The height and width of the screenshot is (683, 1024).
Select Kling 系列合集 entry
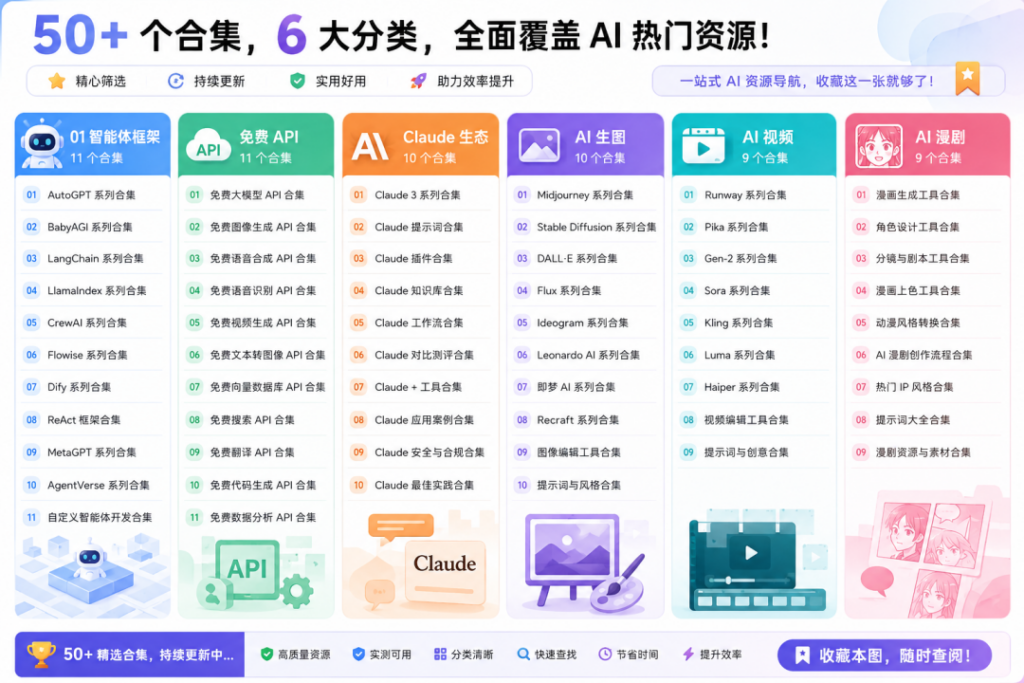(x=754, y=323)
